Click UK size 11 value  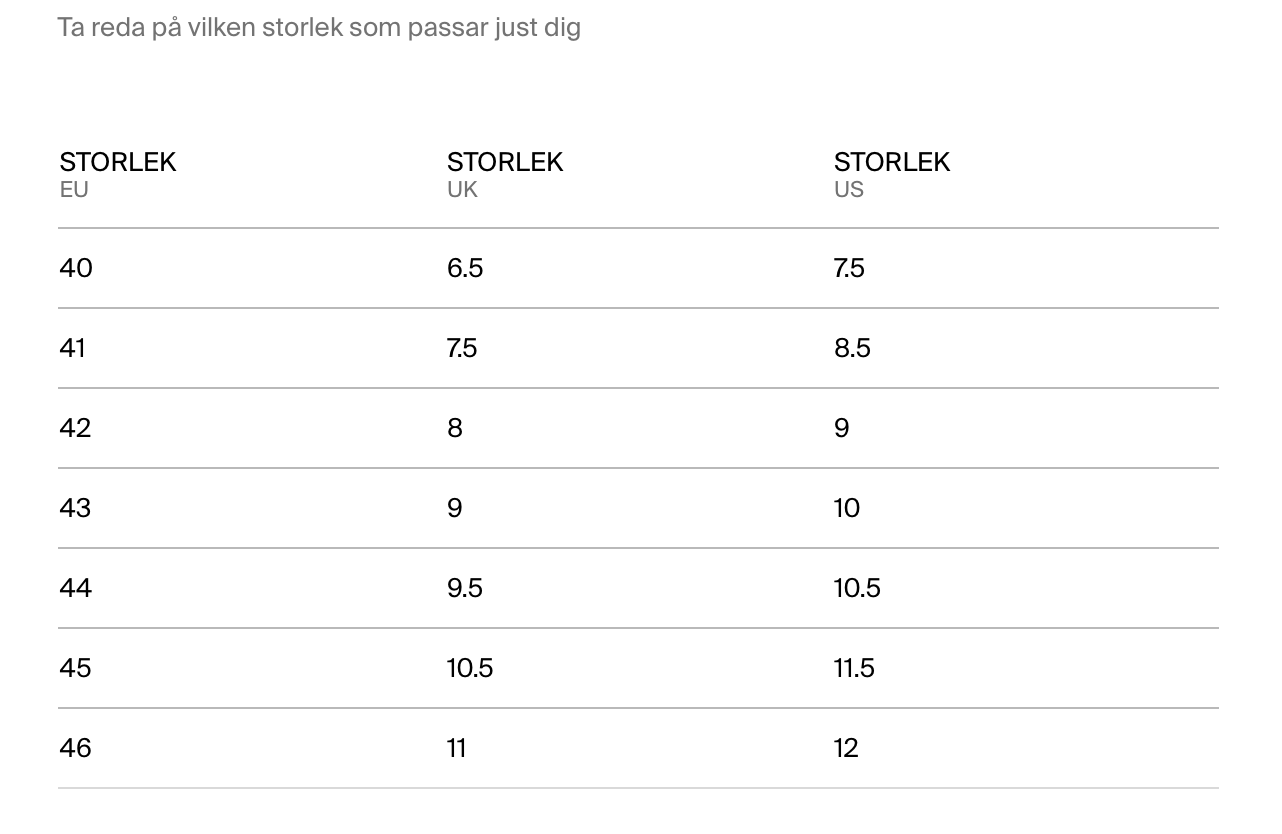(x=457, y=748)
